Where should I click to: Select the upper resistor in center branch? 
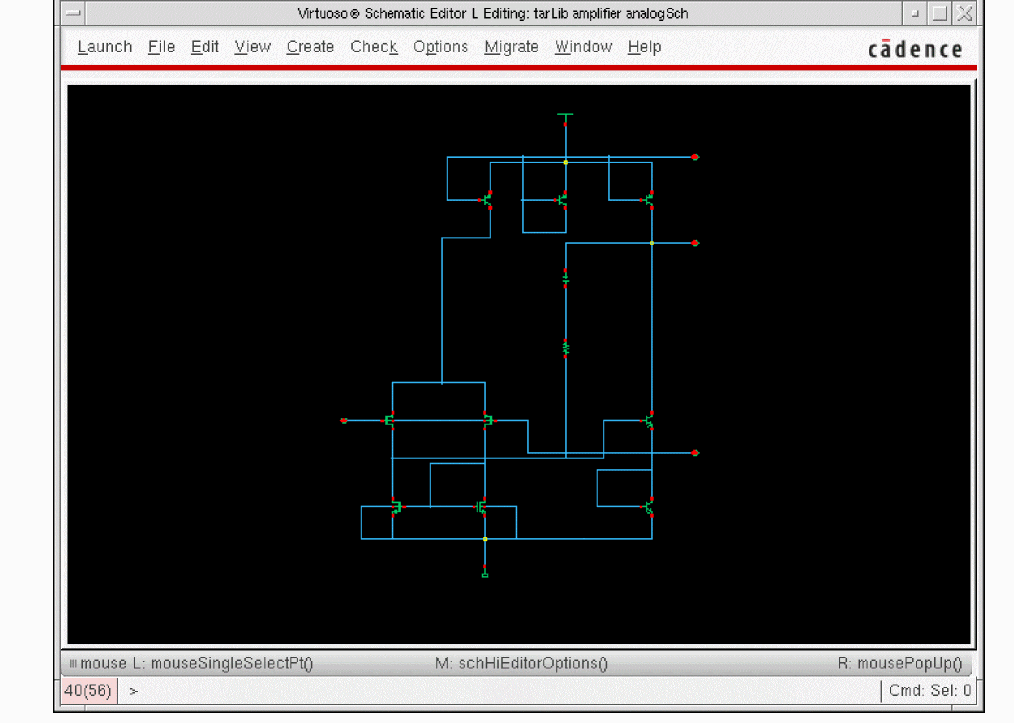click(565, 277)
